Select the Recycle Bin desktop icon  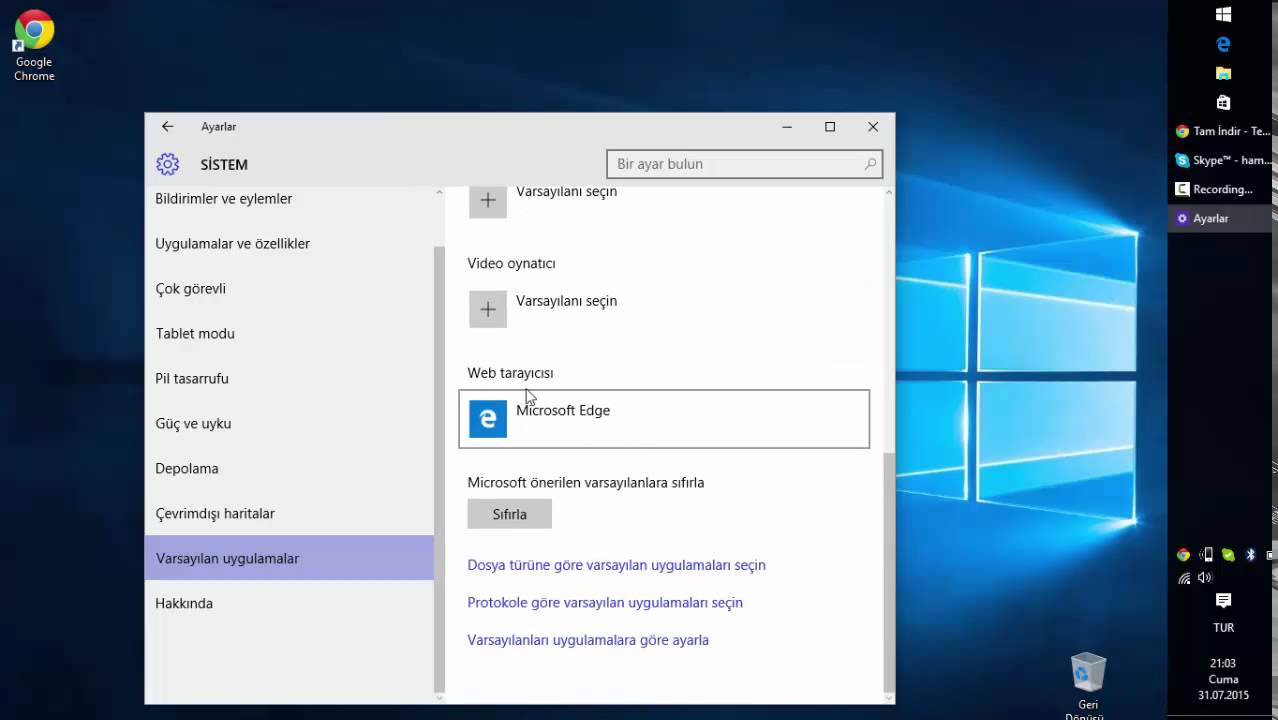[x=1087, y=675]
